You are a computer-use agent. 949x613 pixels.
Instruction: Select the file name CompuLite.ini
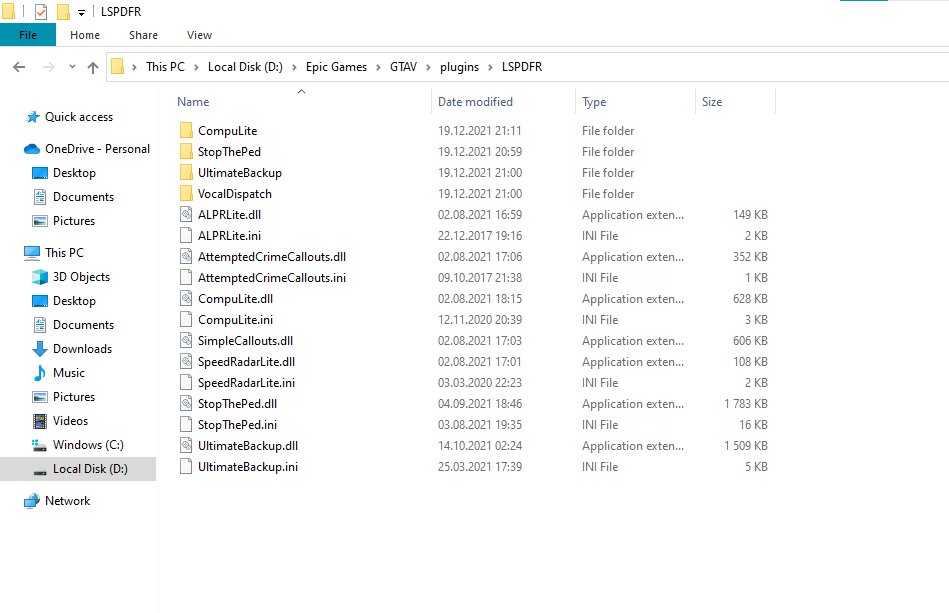(x=235, y=320)
